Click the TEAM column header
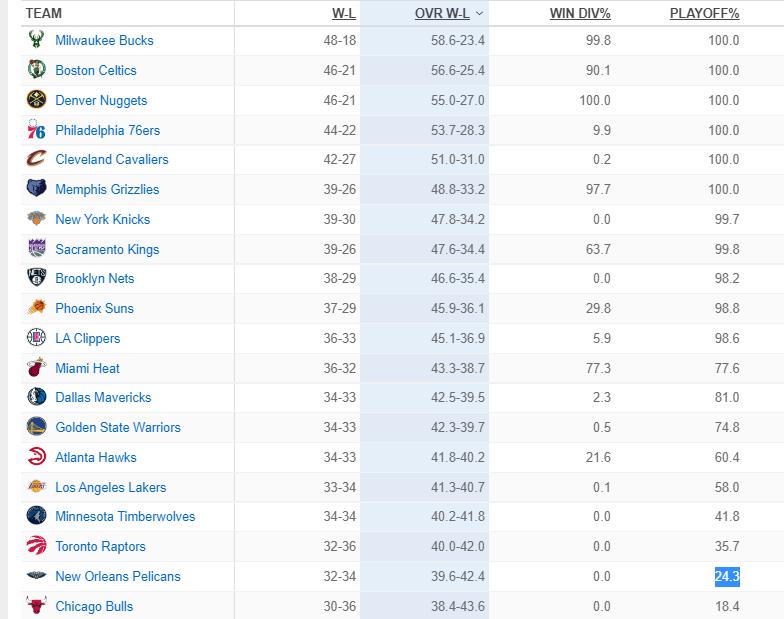Viewport: 784px width, 619px height. 44,14
